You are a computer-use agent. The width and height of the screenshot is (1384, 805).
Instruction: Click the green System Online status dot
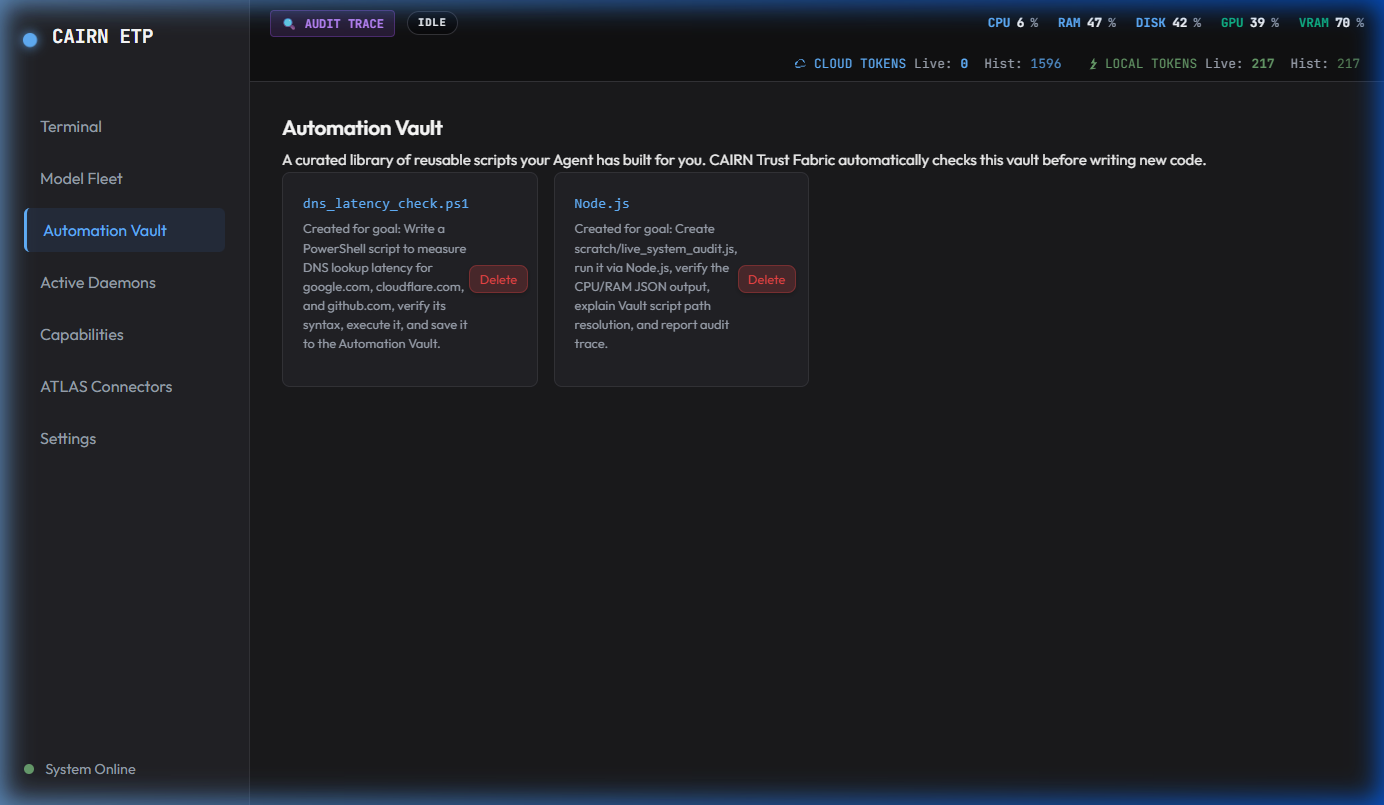29,769
